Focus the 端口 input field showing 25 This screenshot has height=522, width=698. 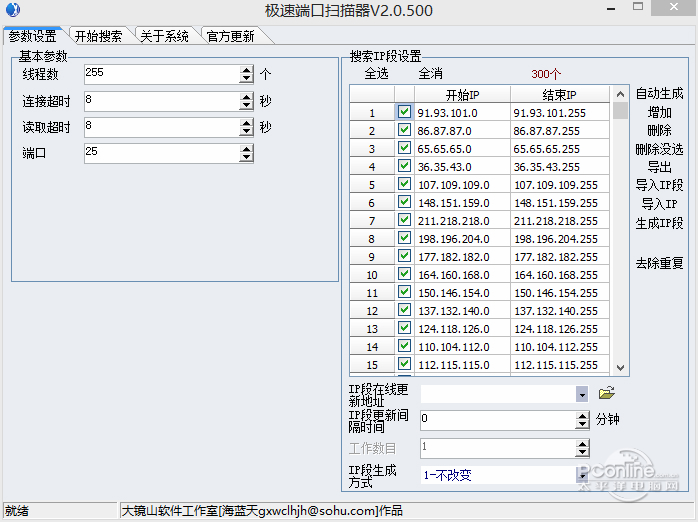point(162,153)
